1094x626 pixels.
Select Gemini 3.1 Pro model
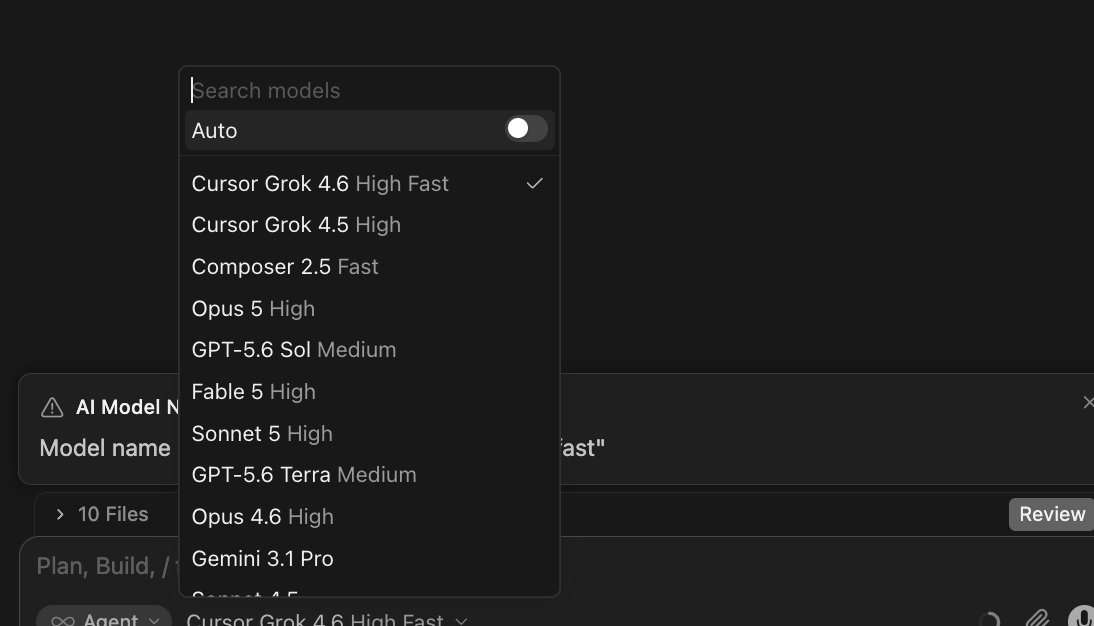[x=369, y=558]
